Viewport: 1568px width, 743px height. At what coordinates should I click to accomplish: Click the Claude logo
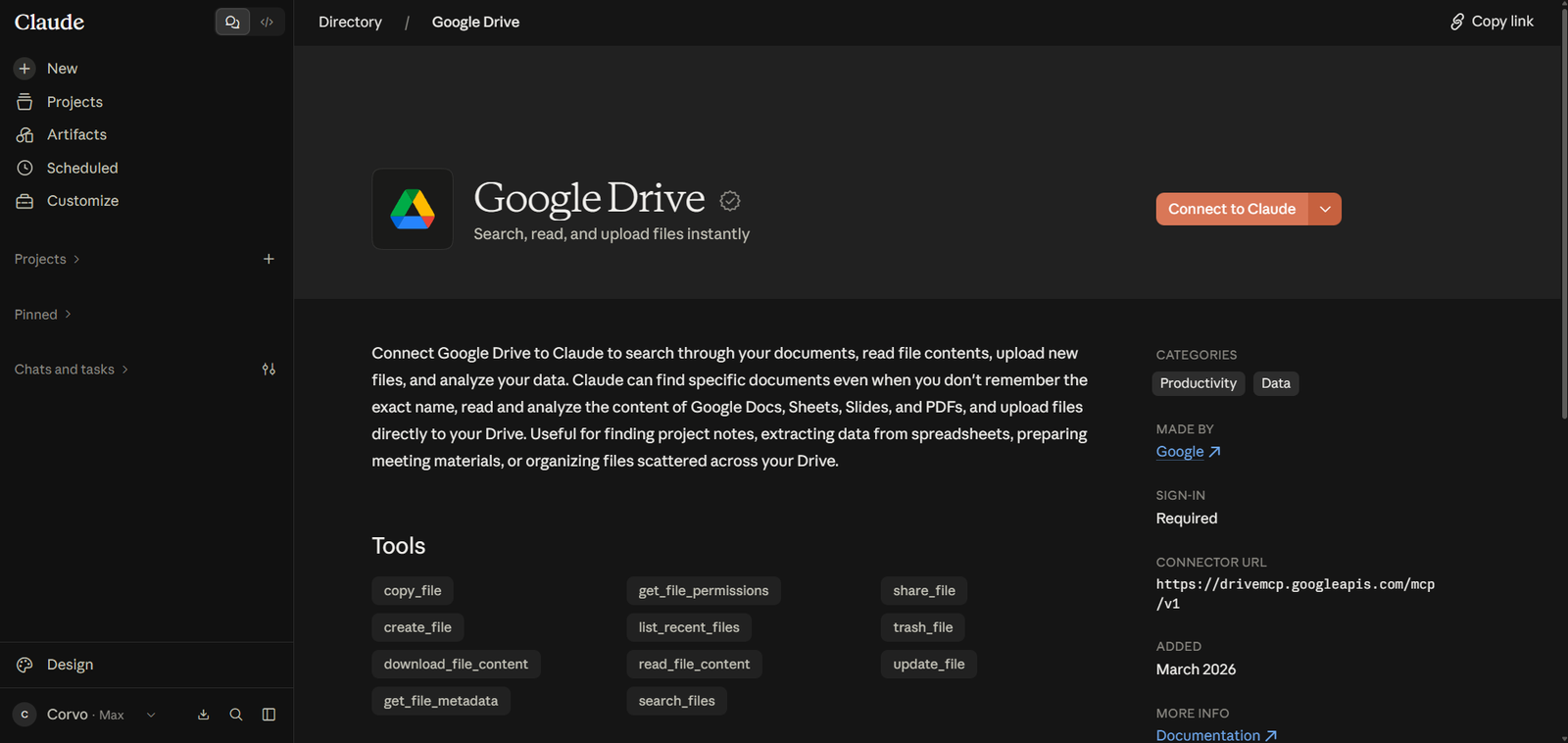pyautogui.click(x=50, y=22)
